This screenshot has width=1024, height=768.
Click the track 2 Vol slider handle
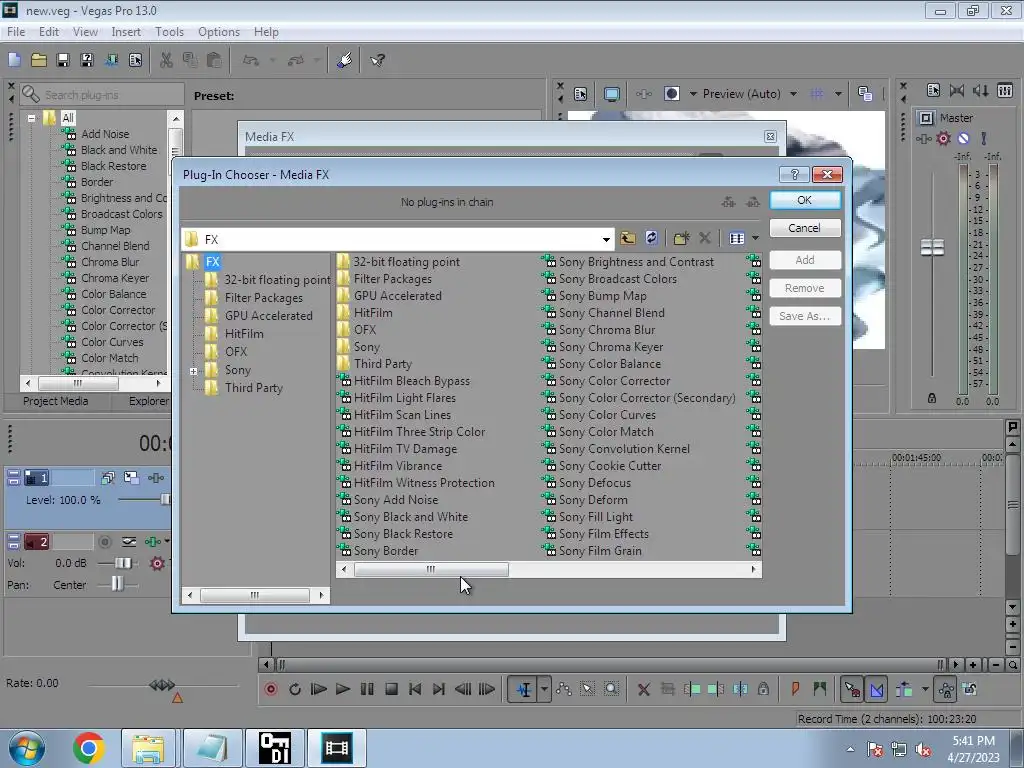(123, 563)
